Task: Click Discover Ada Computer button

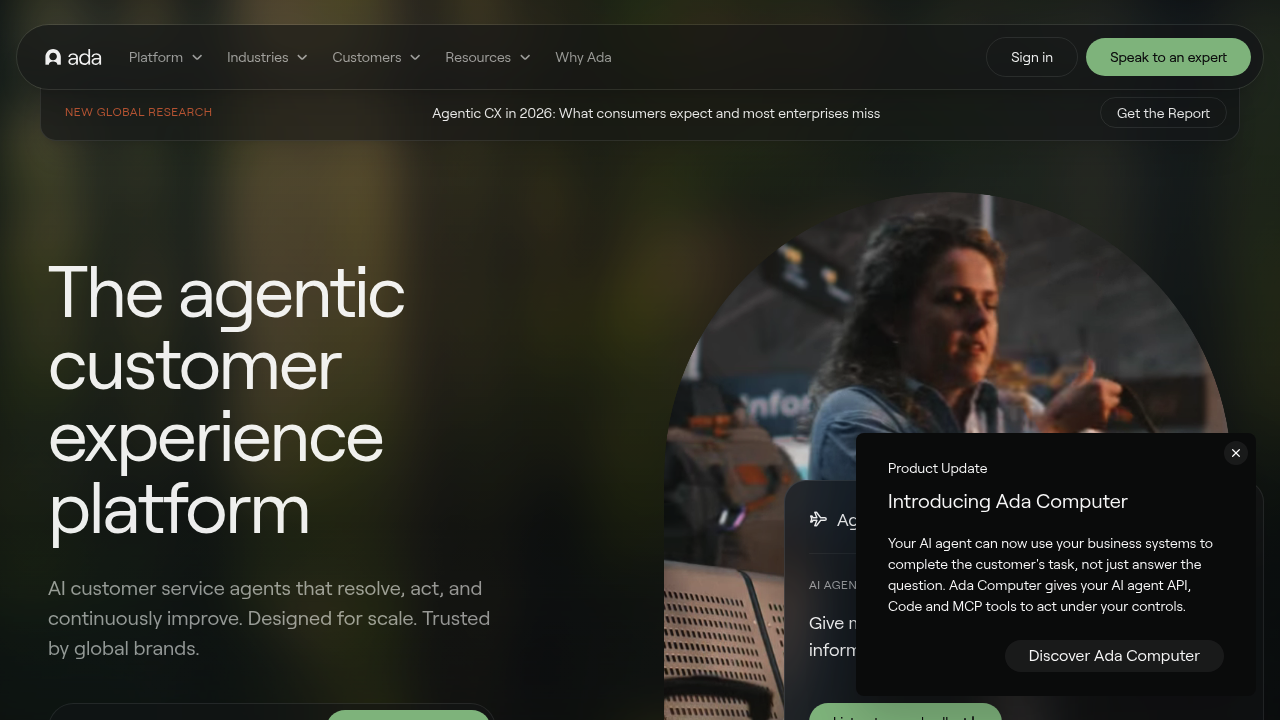Action: [1114, 656]
